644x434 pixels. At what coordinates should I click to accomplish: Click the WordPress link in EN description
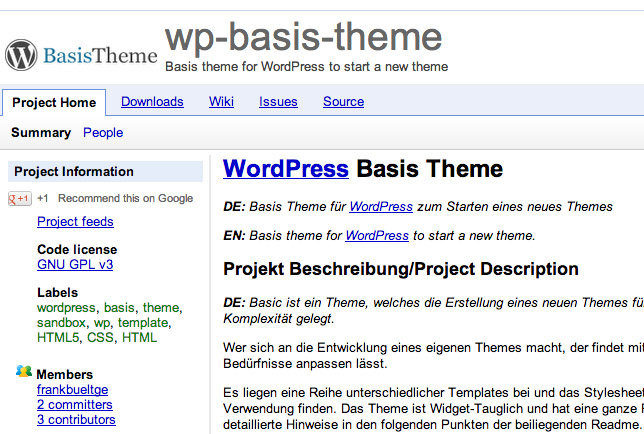click(377, 236)
